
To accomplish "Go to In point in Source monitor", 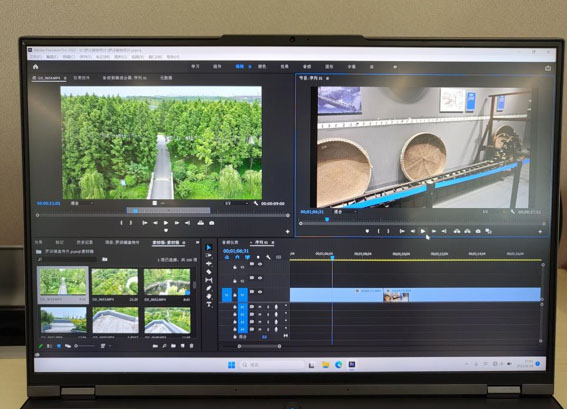I will tap(145, 223).
